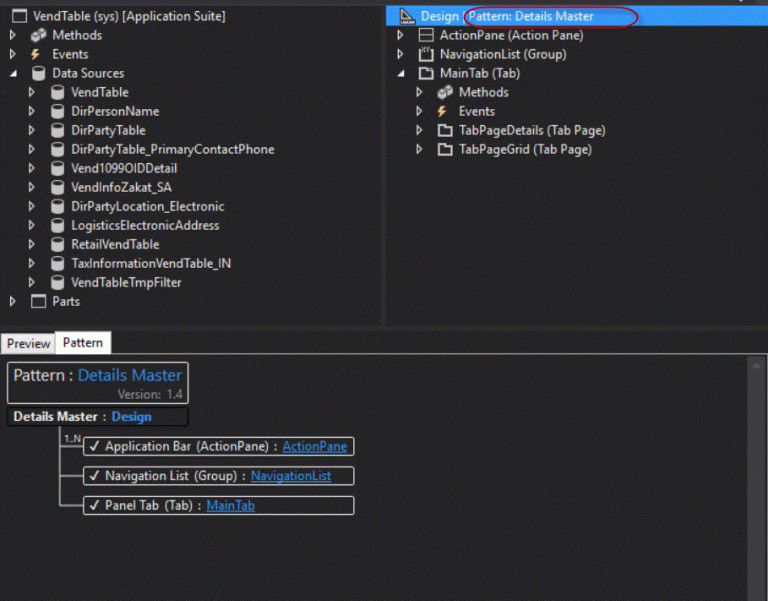Expand the VendTable data source

pos(32,93)
